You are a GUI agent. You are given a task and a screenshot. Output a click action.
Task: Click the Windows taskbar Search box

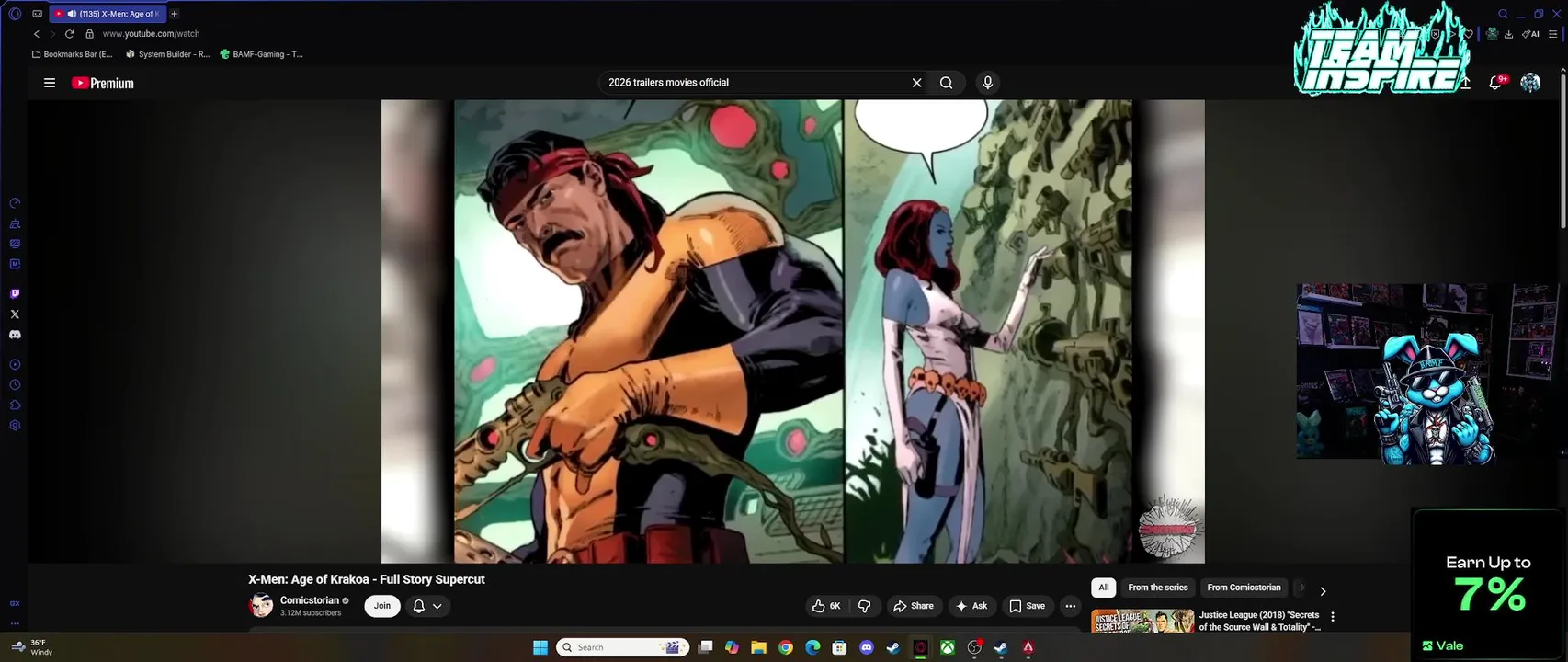click(x=623, y=647)
